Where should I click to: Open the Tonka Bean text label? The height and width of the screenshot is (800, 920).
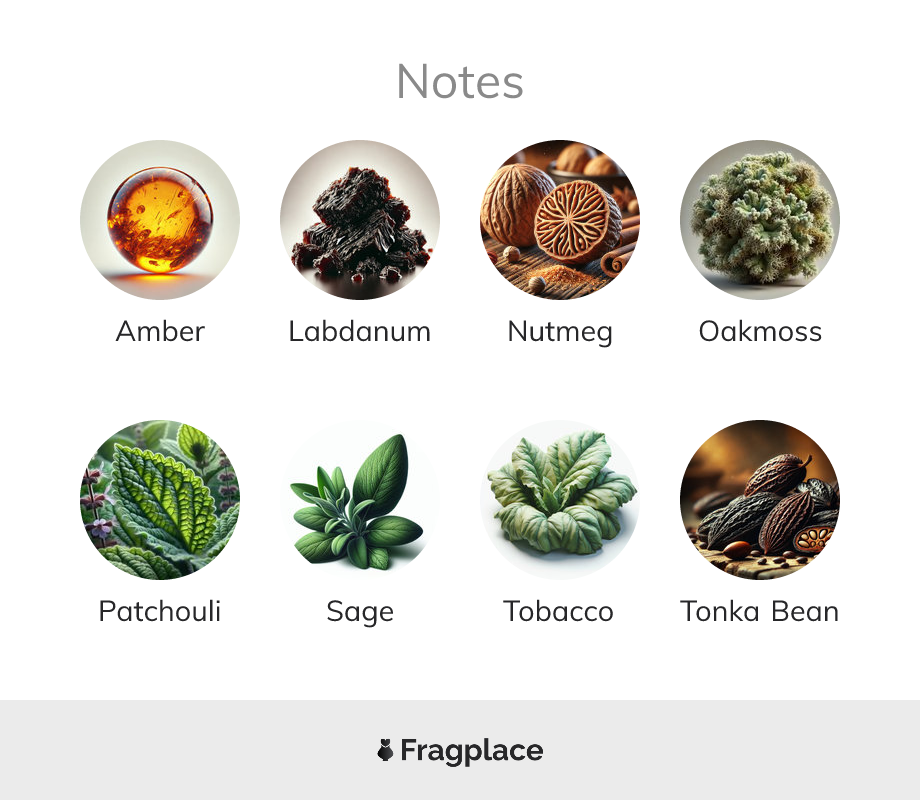pyautogui.click(x=759, y=611)
